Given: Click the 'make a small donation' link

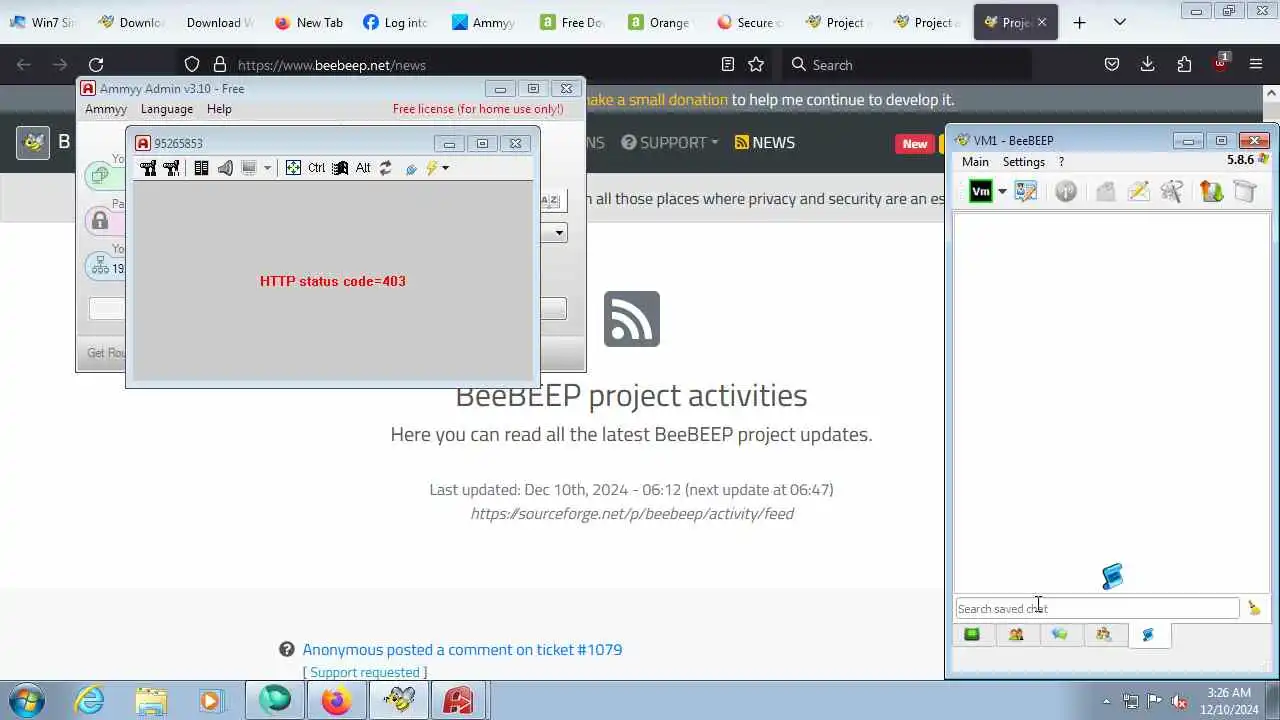Looking at the screenshot, I should click(656, 100).
